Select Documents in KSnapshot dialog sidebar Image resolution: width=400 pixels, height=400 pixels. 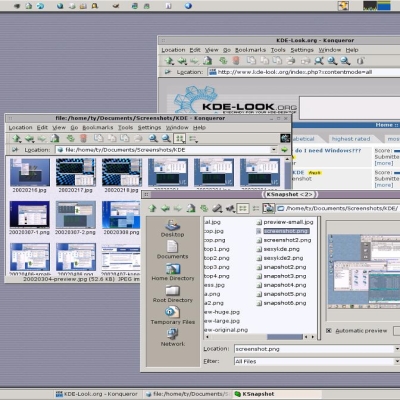[172, 250]
